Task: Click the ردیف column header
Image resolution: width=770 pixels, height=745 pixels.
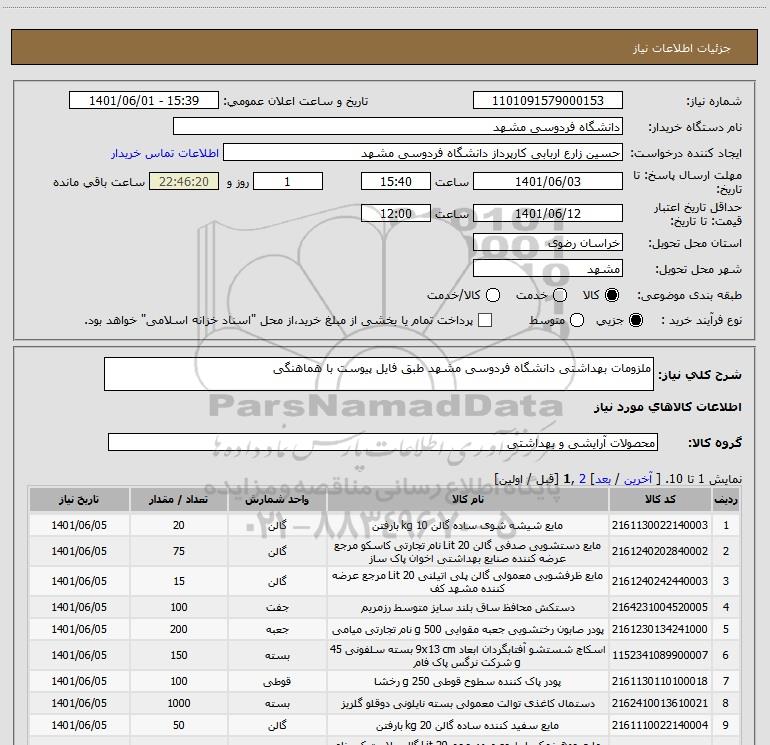Action: pos(726,499)
